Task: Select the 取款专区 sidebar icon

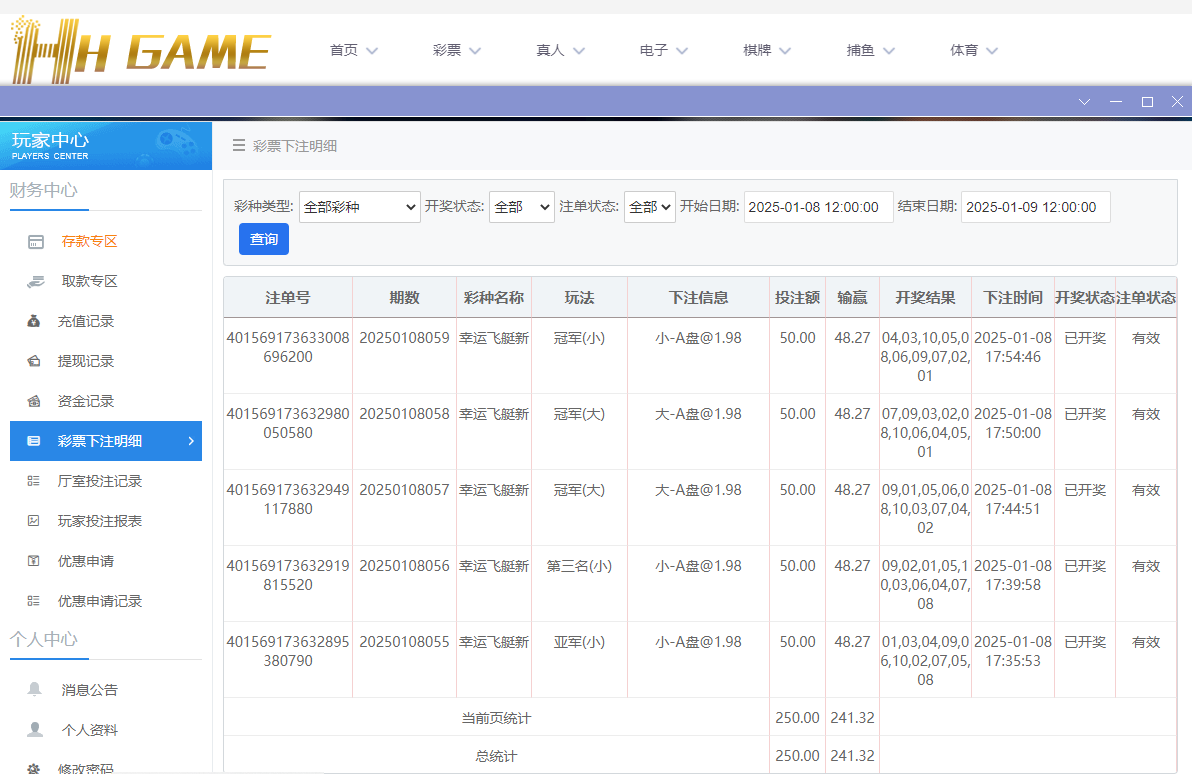Action: pyautogui.click(x=34, y=281)
